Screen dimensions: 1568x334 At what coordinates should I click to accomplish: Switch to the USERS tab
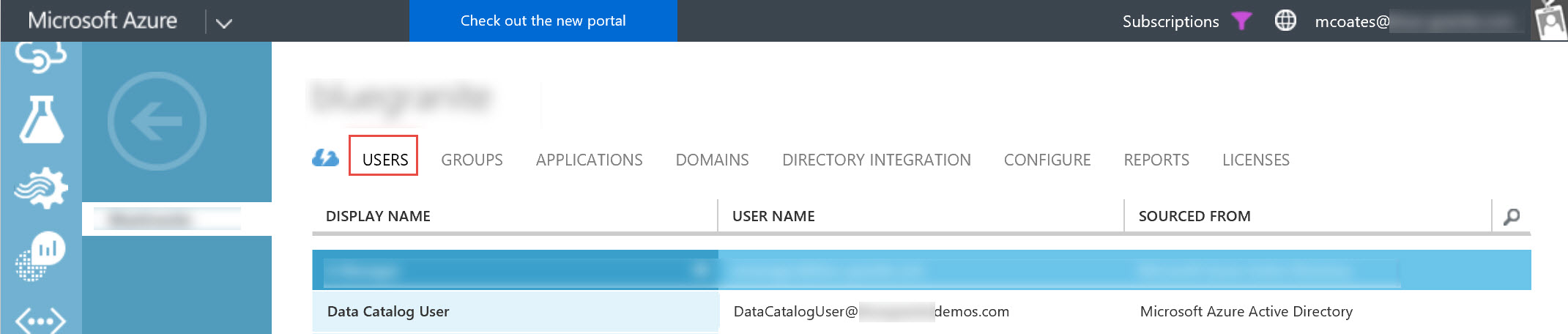pyautogui.click(x=384, y=159)
